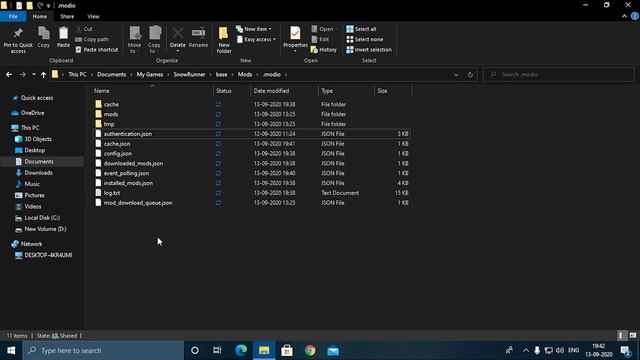Screen dimensions: 640x360
Task: Create a New folder from ribbon
Action: (224, 40)
